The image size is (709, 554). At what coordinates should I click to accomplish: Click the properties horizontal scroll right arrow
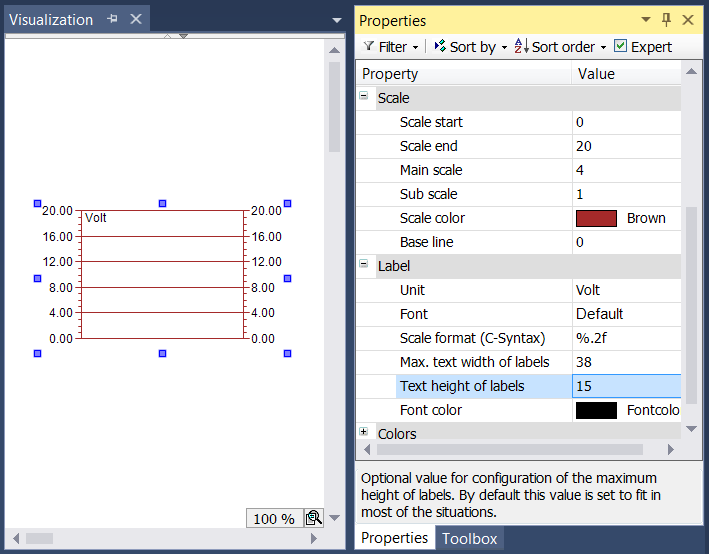[671, 449]
